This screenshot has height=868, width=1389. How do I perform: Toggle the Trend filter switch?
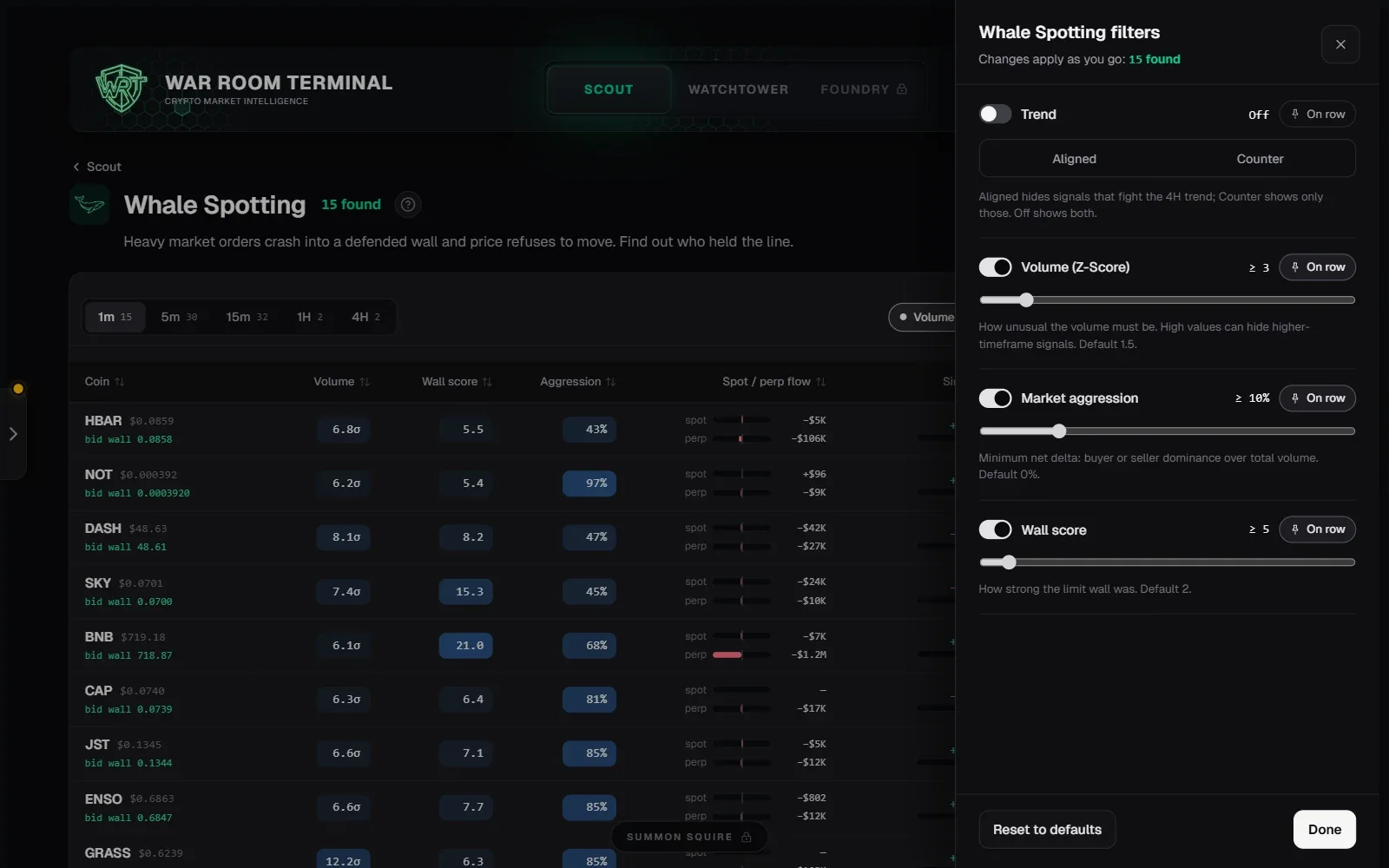tap(995, 114)
